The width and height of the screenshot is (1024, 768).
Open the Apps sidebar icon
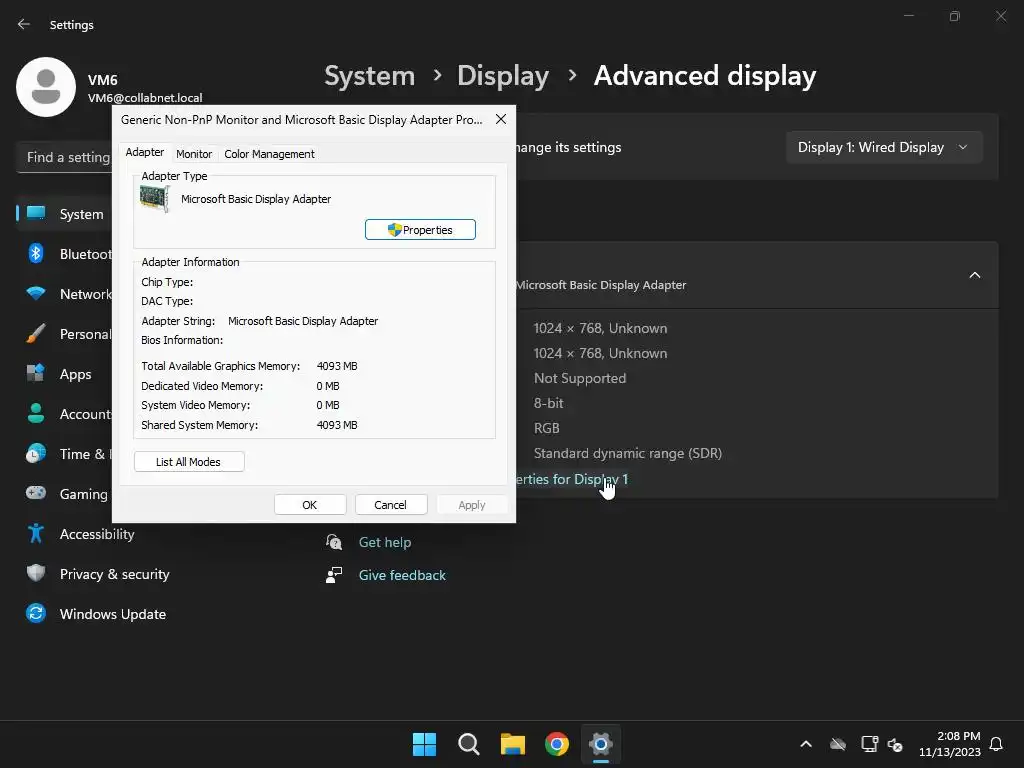(x=36, y=374)
